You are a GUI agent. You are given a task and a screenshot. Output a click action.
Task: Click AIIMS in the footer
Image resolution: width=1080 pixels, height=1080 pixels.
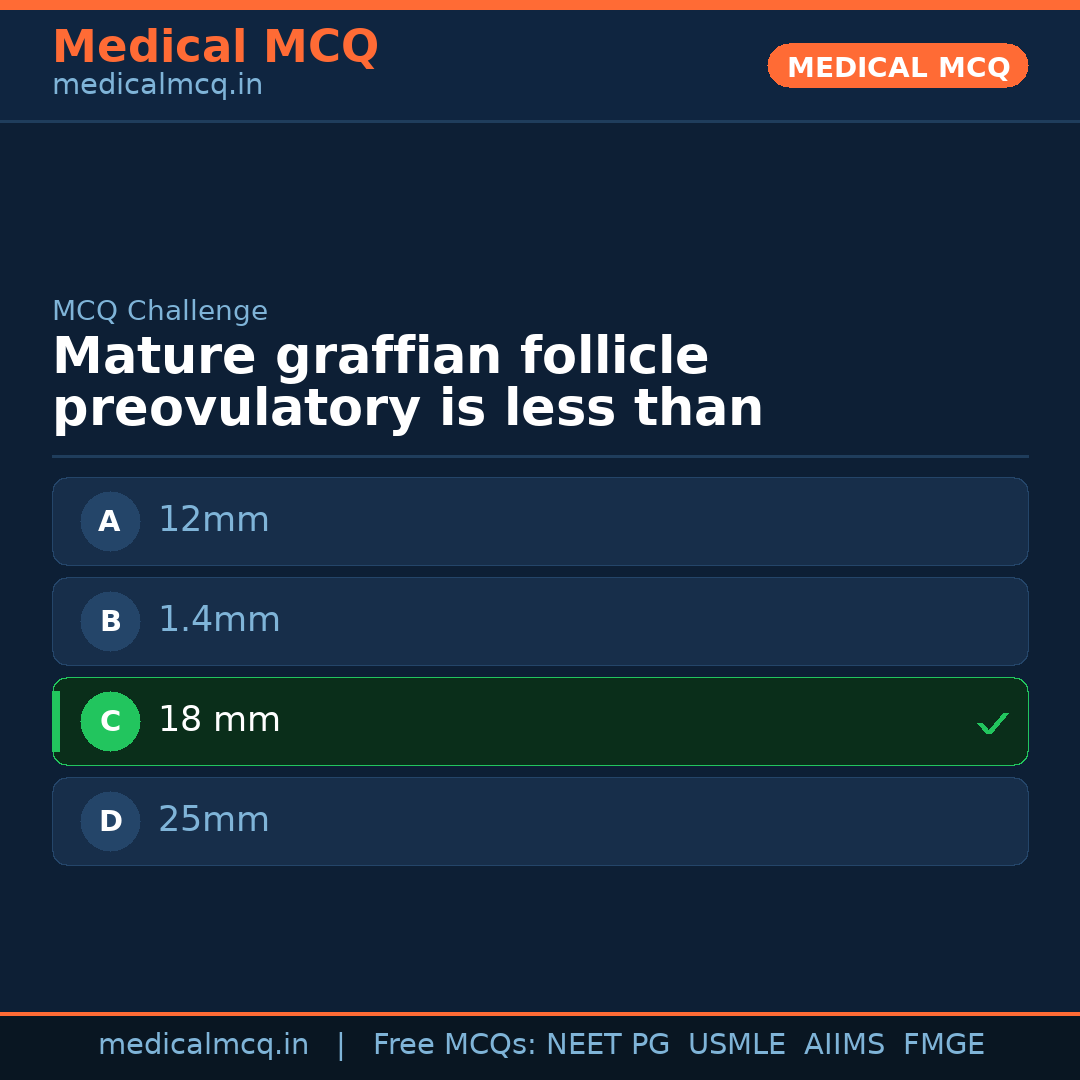[x=844, y=1045]
